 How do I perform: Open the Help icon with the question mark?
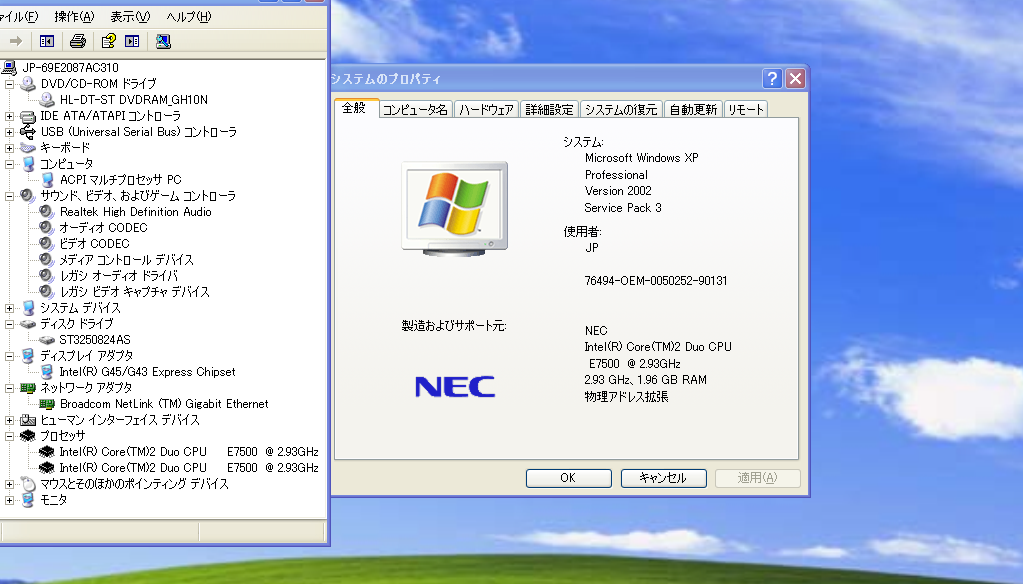pos(109,41)
